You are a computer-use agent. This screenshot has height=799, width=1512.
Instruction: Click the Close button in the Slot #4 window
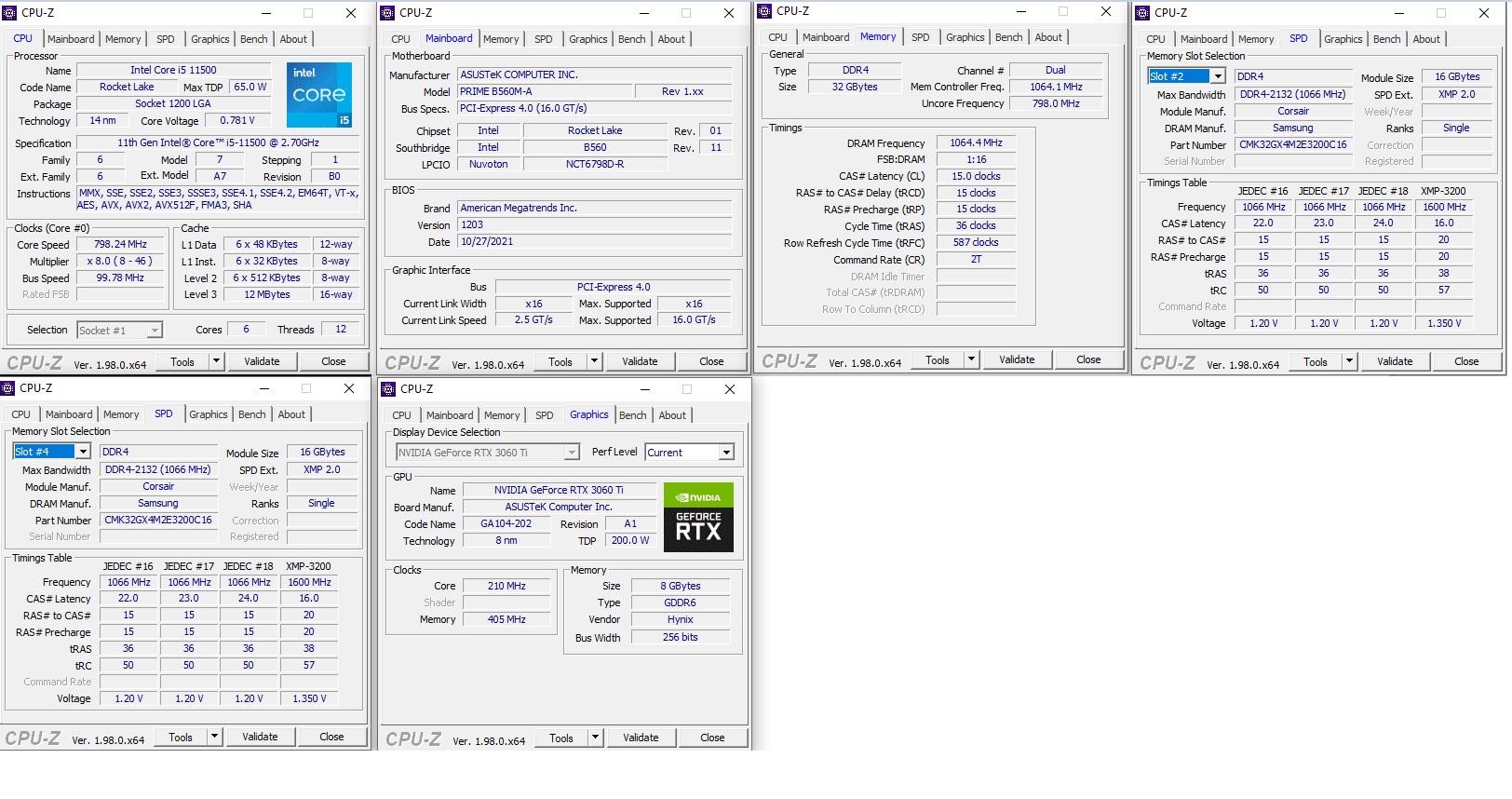(x=331, y=737)
